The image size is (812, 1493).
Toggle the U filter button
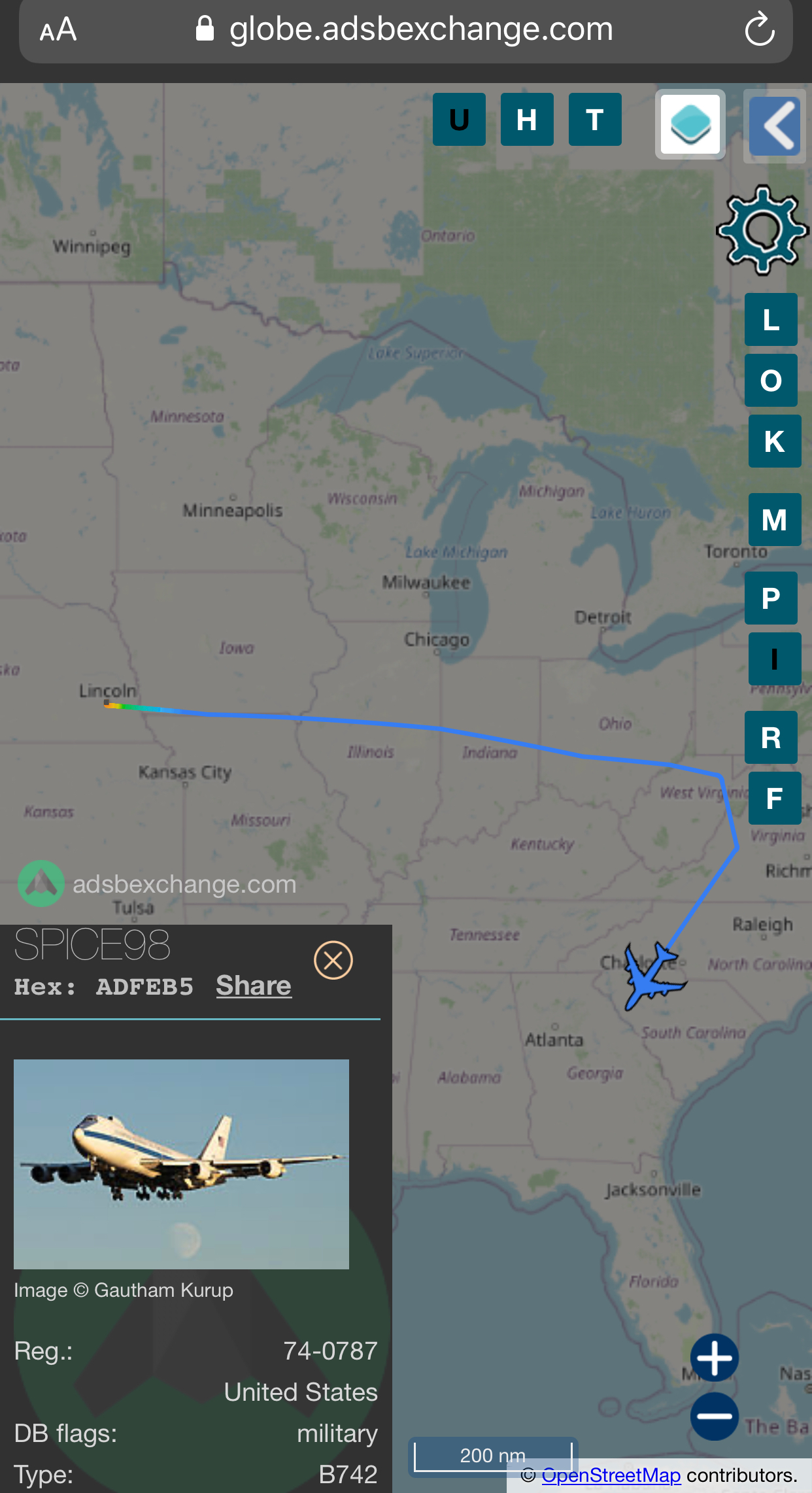click(459, 119)
